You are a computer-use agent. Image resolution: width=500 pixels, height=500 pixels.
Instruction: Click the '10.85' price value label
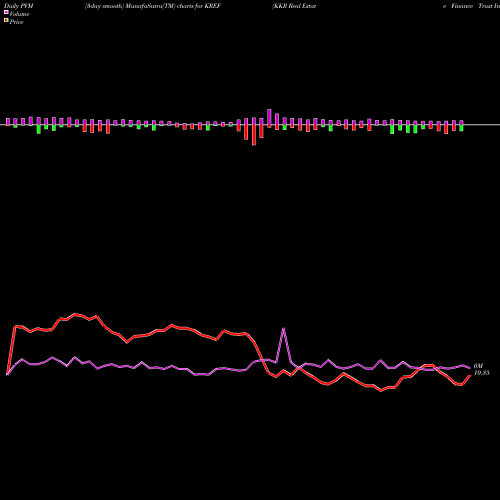coord(482,373)
